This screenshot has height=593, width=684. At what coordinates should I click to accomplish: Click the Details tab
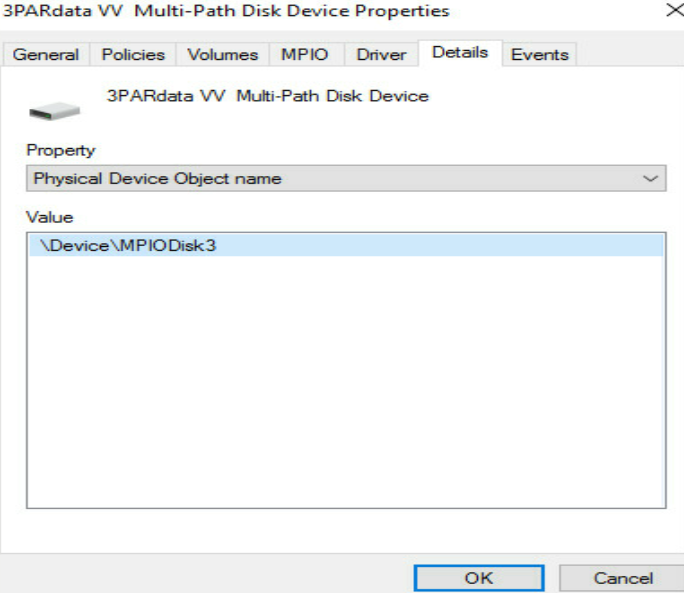click(460, 53)
